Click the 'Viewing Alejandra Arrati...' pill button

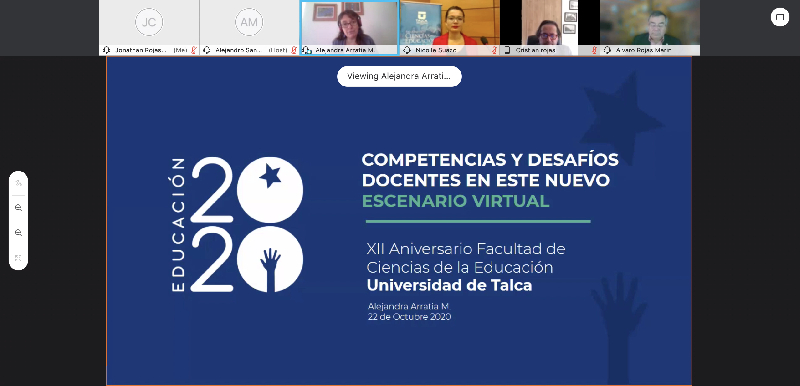coord(399,76)
